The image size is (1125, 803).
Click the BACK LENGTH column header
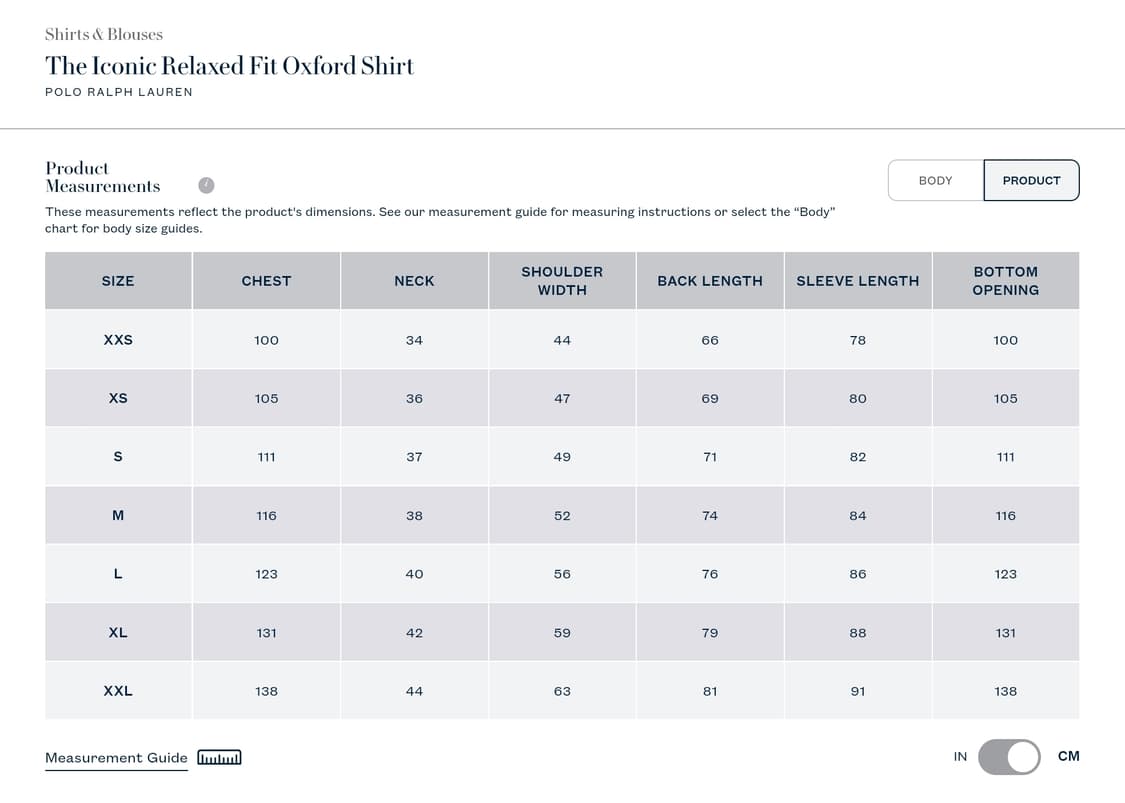click(x=710, y=281)
